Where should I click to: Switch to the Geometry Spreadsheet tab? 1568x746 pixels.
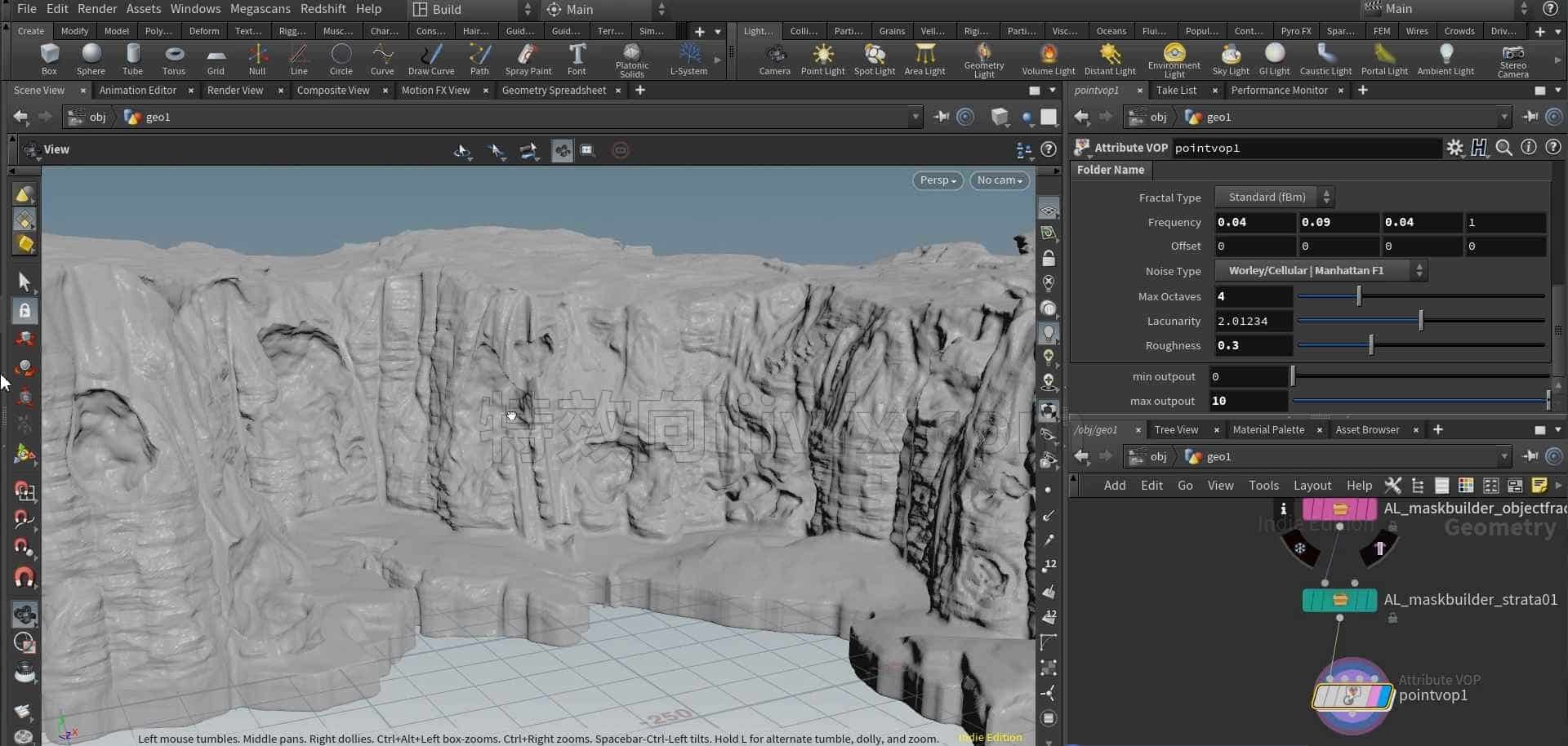tap(554, 91)
